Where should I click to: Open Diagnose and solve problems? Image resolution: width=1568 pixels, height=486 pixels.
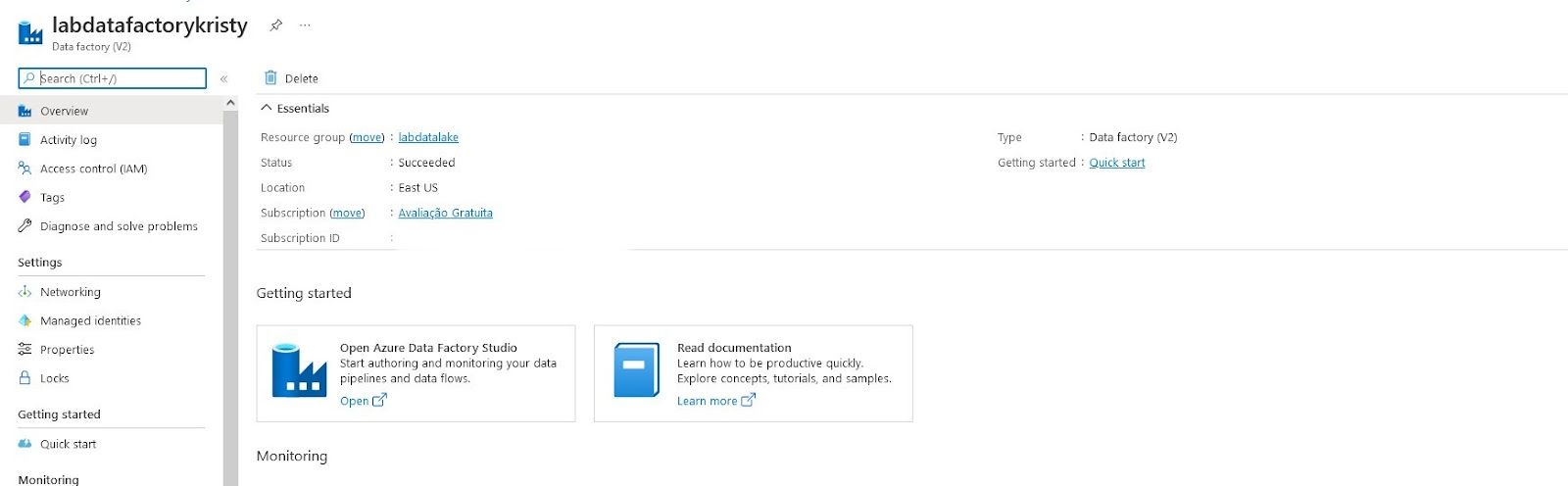[x=119, y=226]
